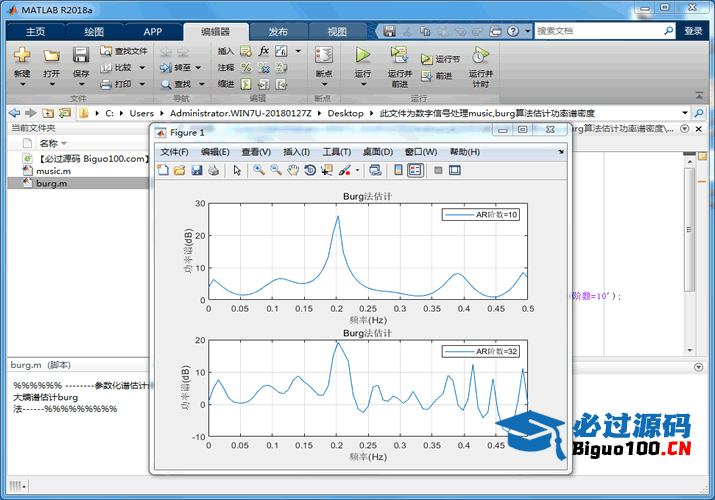Click the Breakpoints (断点) icon
715x500 pixels.
[324, 56]
